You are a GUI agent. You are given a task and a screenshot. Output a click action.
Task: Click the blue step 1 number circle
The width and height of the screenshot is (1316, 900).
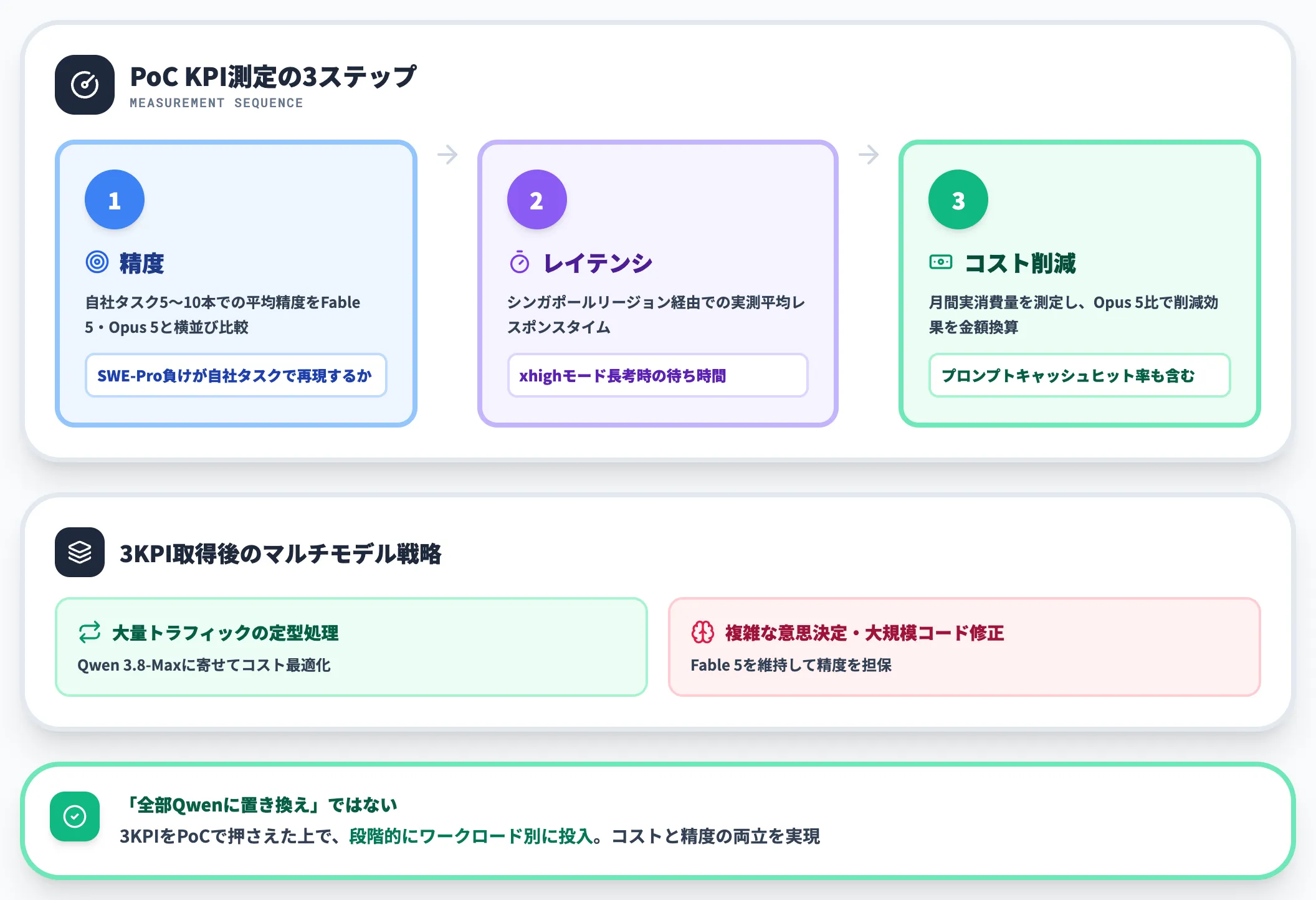point(115,199)
